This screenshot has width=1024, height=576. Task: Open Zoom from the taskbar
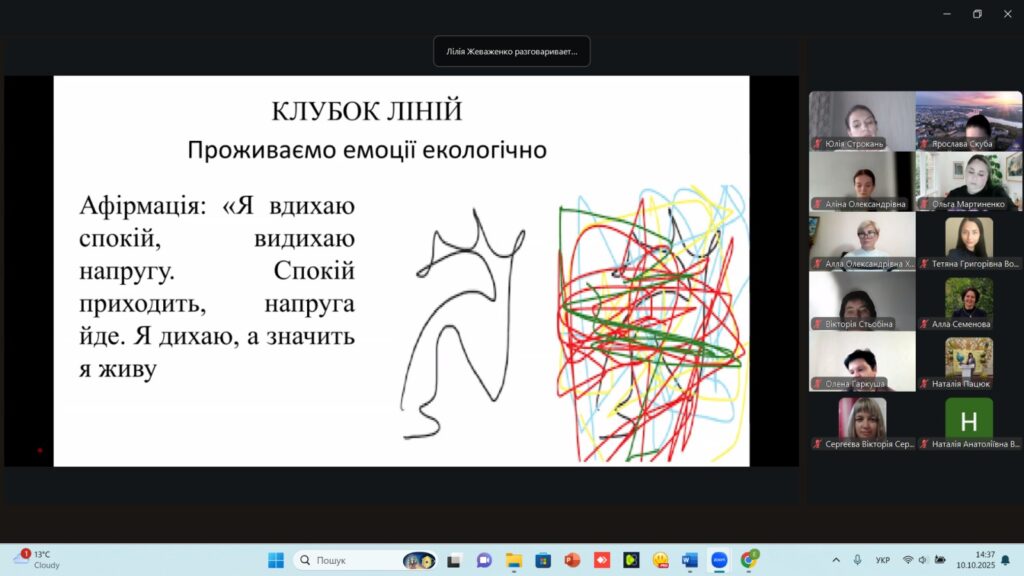[718, 560]
